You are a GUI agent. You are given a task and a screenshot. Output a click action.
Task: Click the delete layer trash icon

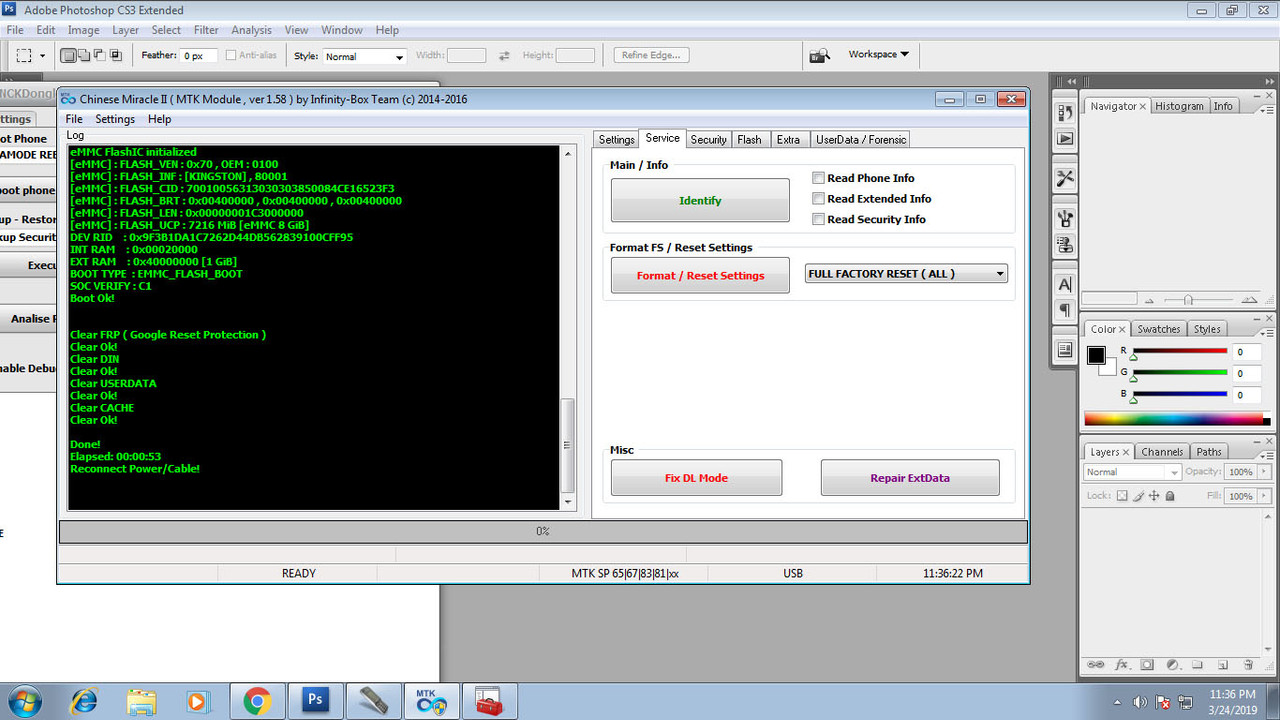tap(1248, 664)
